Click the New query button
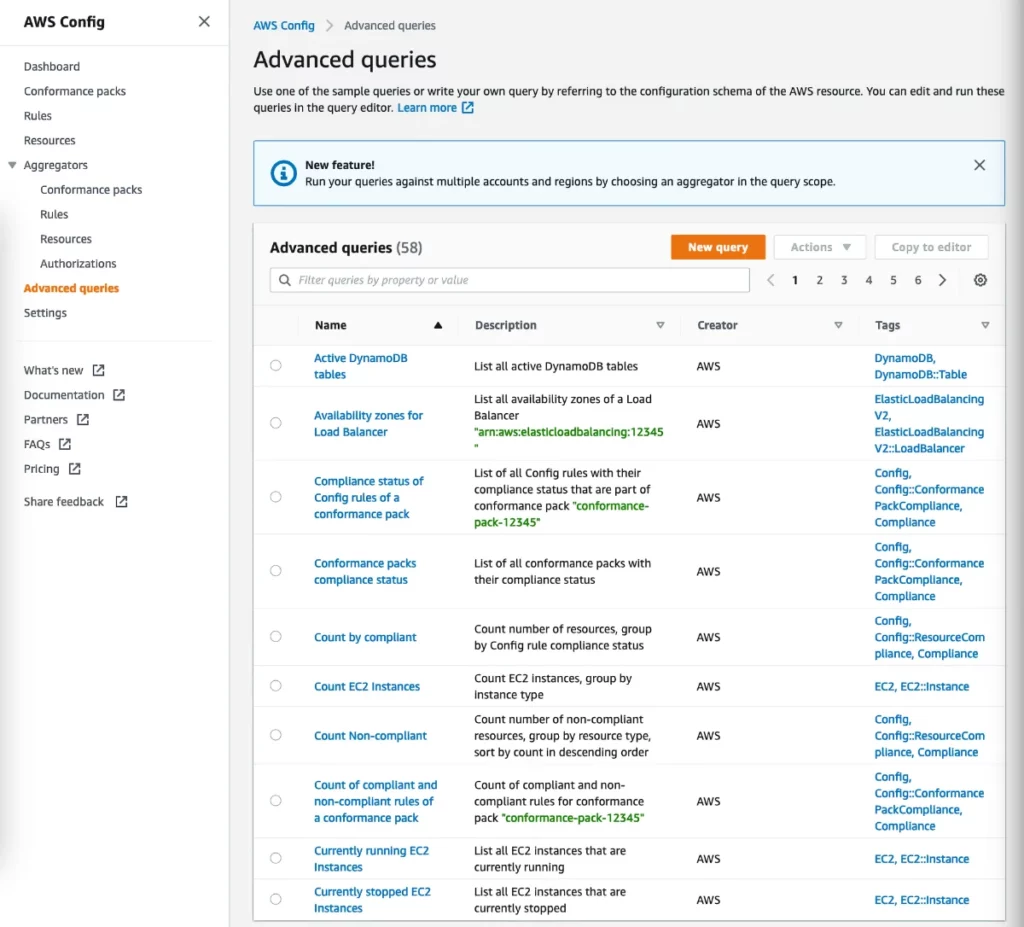 pyautogui.click(x=718, y=248)
